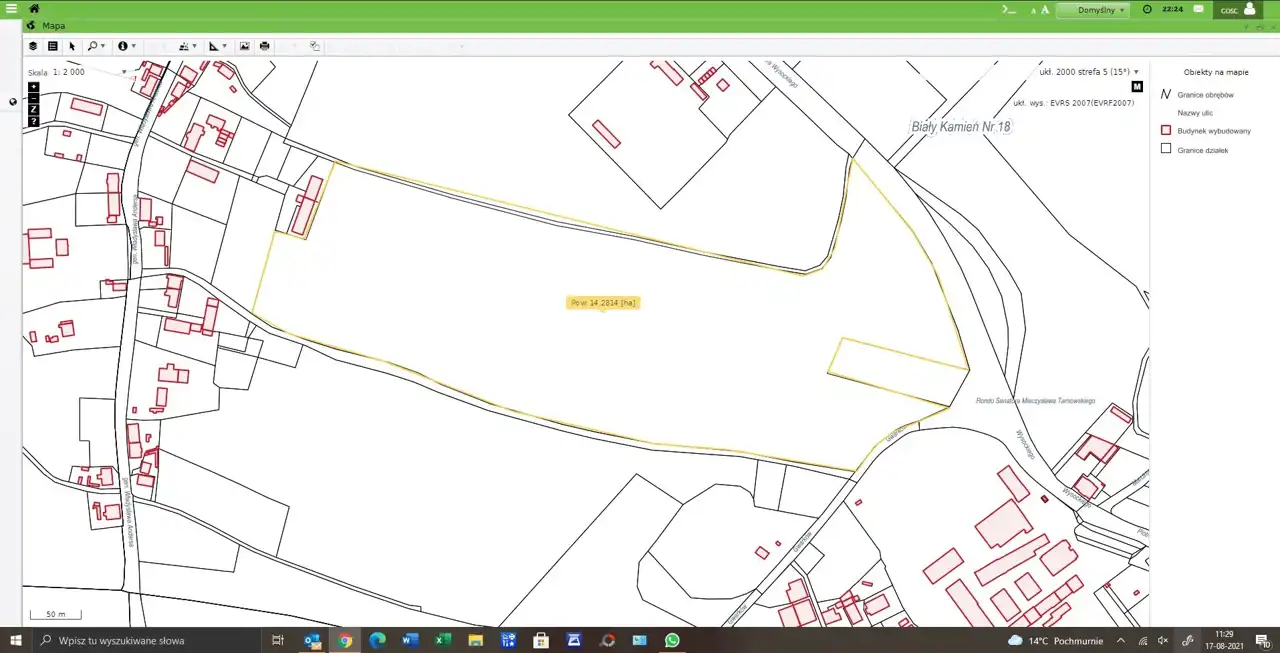This screenshot has width=1280, height=653.
Task: Open the measurement tool dropdown menu
Action: tap(217, 46)
